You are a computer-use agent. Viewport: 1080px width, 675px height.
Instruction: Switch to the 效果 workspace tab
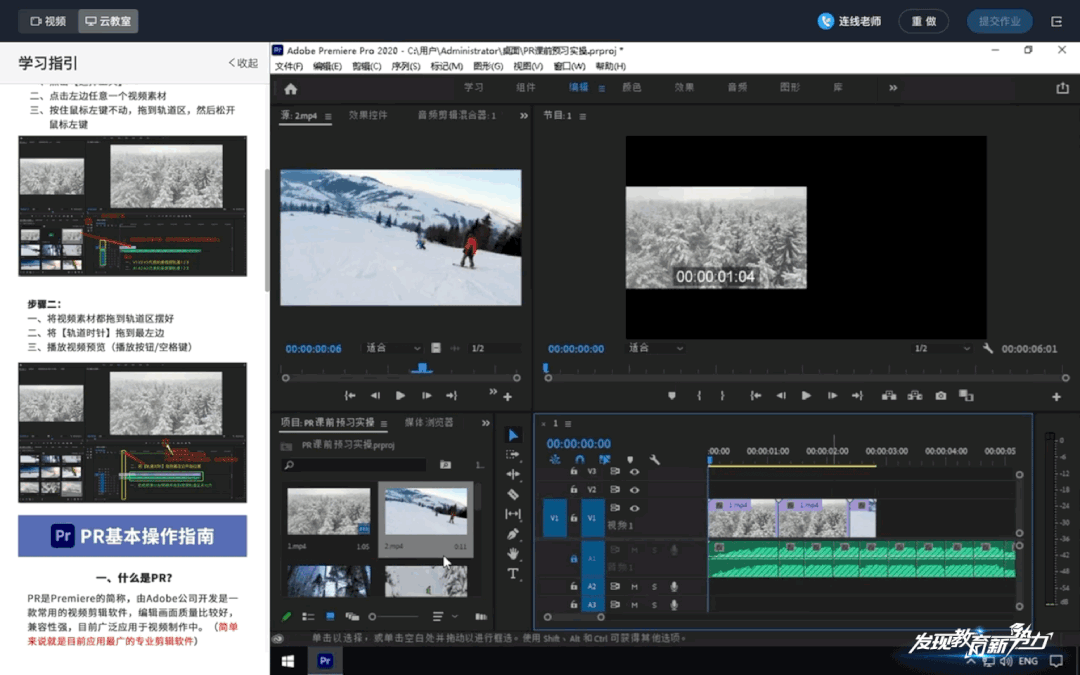684,88
